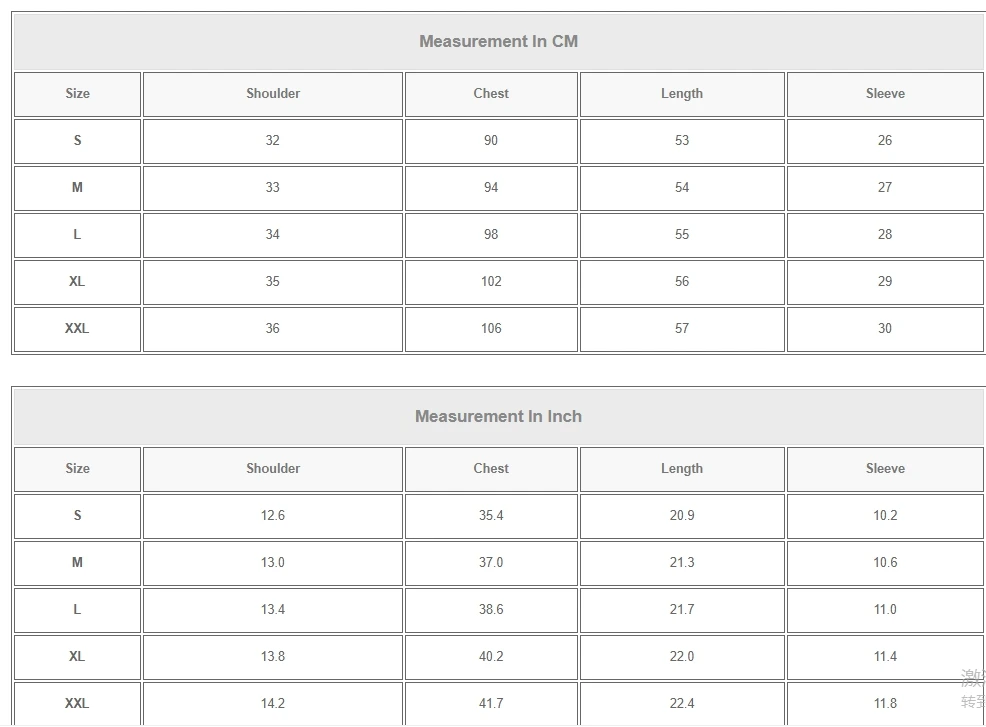Click the XXL size cell in CM table
Screen dimensions: 986x727
pos(77,328)
